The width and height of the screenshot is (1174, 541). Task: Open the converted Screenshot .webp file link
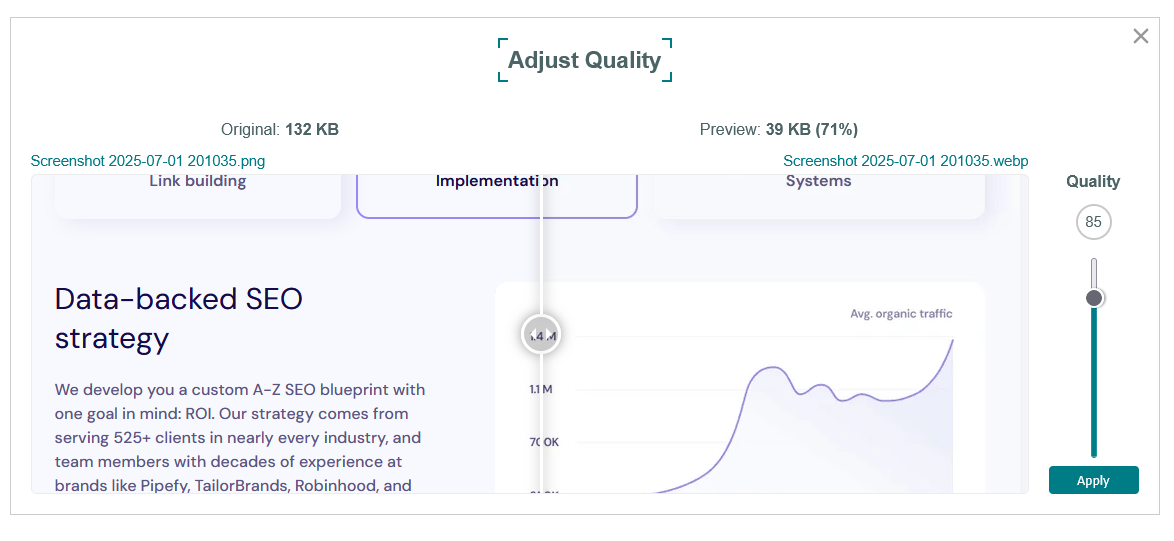tap(905, 161)
